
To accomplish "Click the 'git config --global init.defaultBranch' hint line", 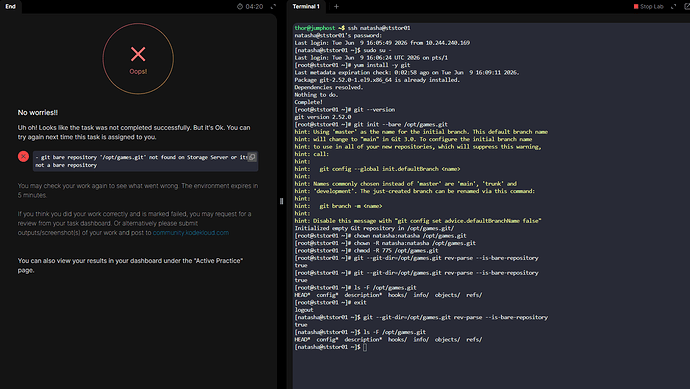I will (377, 169).
